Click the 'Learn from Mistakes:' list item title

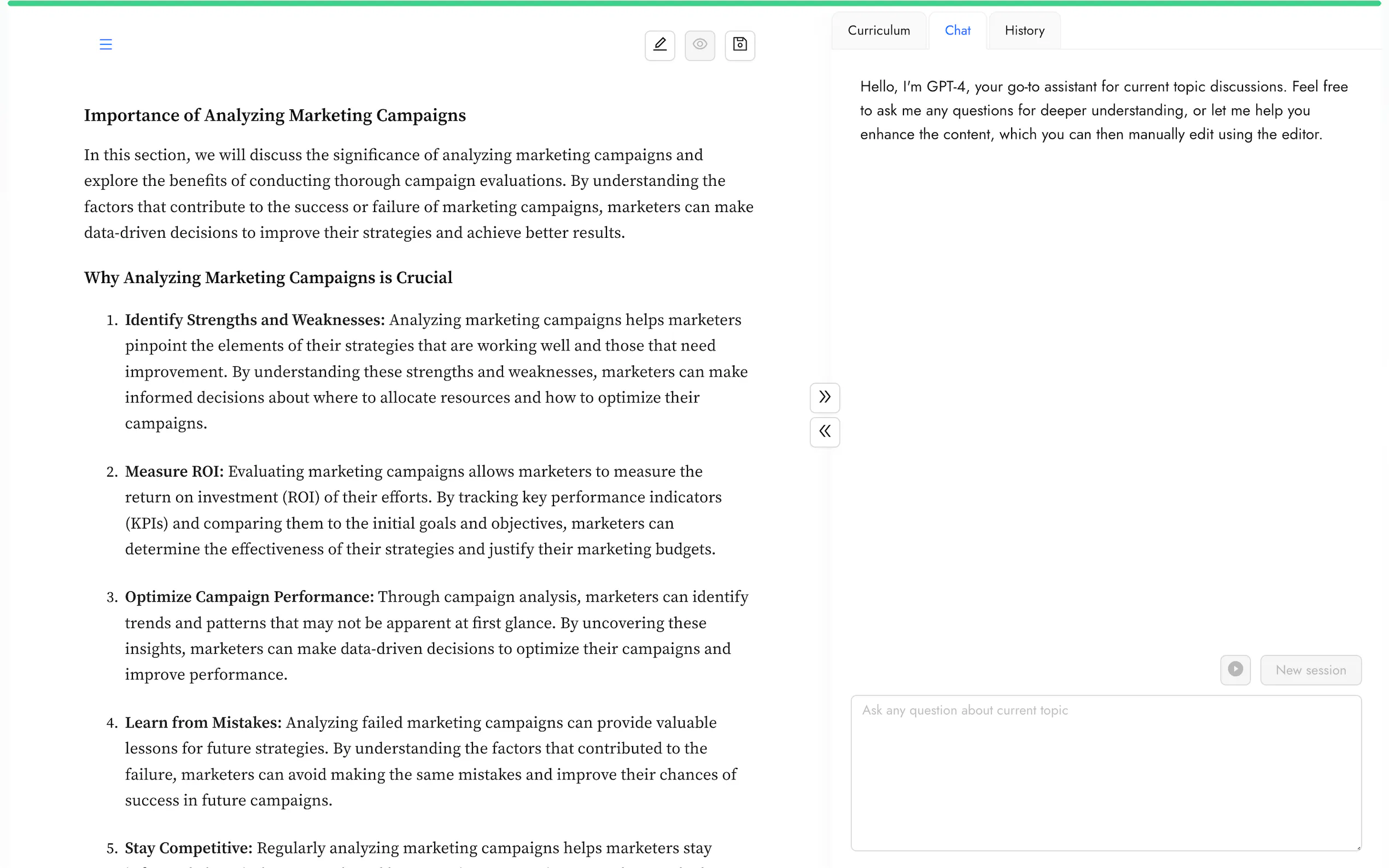203,723
